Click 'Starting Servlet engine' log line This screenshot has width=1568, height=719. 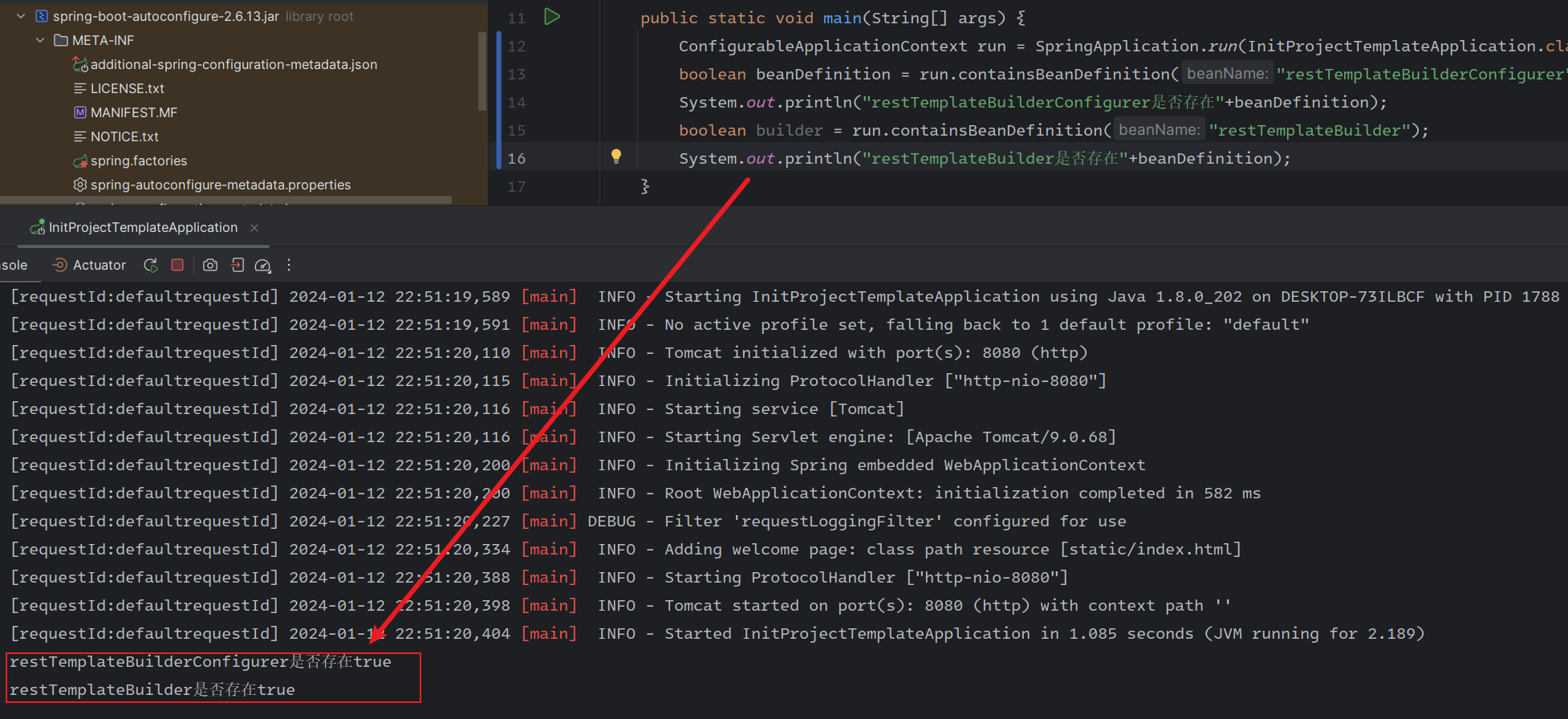click(x=563, y=437)
